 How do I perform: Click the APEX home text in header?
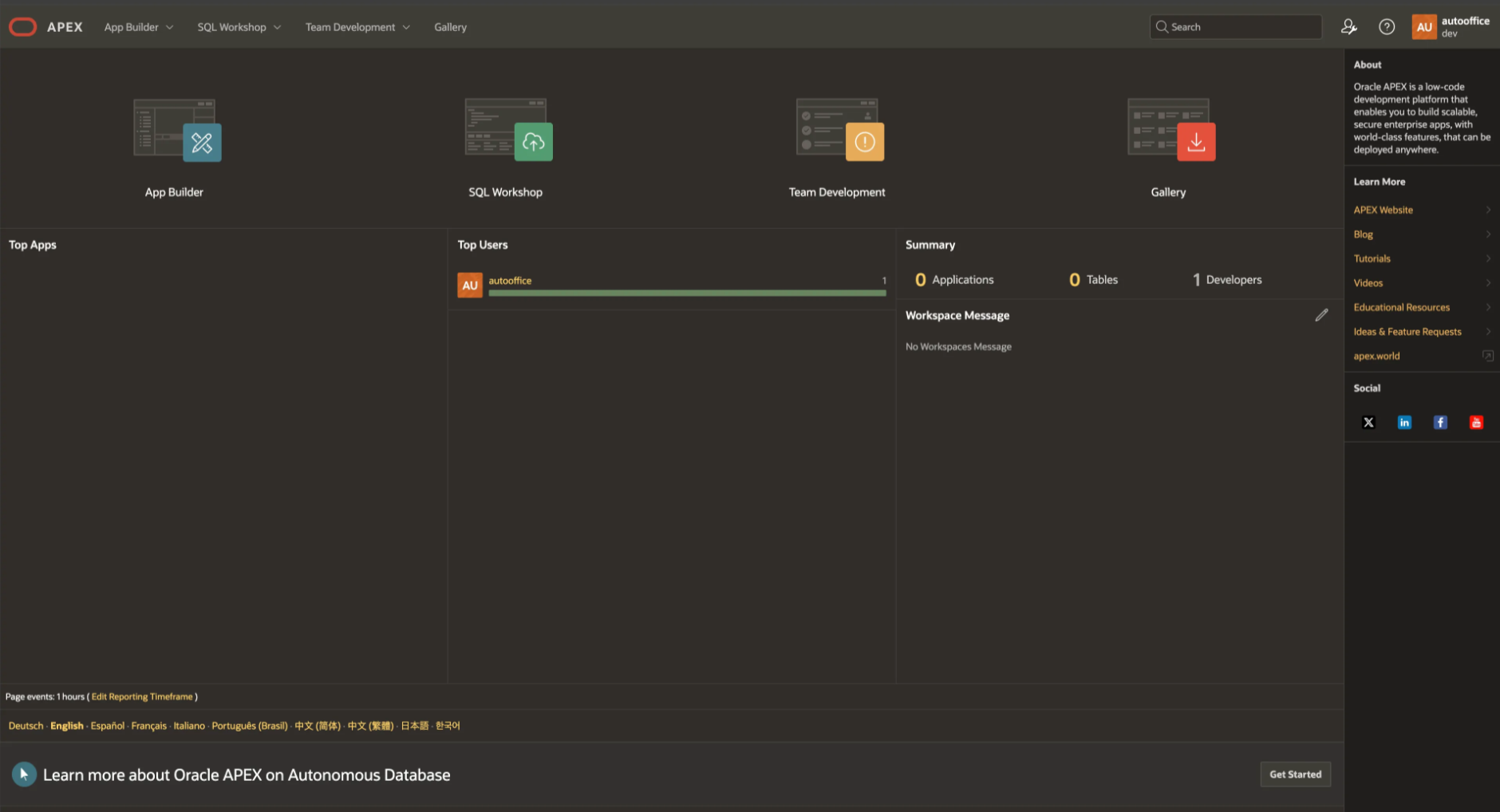[x=65, y=27]
